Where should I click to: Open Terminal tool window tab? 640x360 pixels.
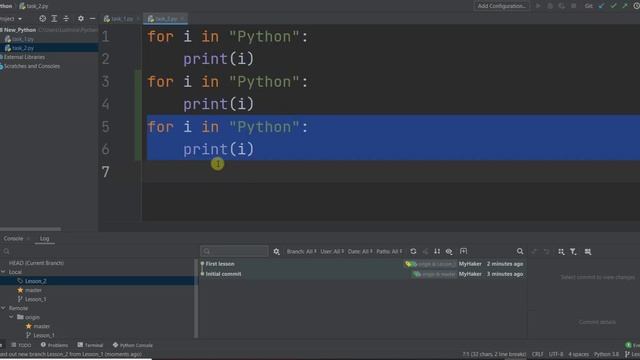[90, 345]
